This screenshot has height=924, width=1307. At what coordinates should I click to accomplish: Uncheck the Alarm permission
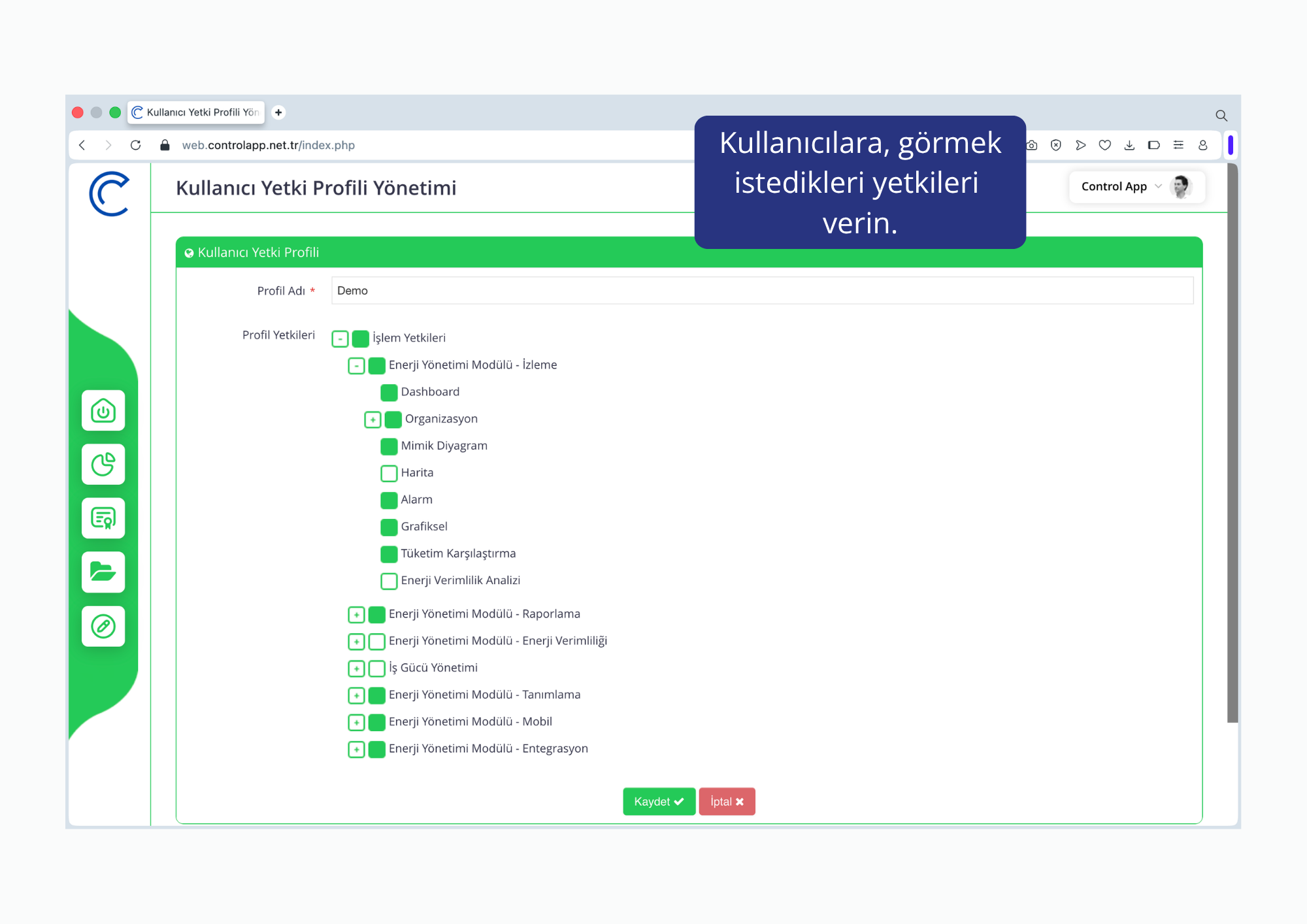point(389,501)
